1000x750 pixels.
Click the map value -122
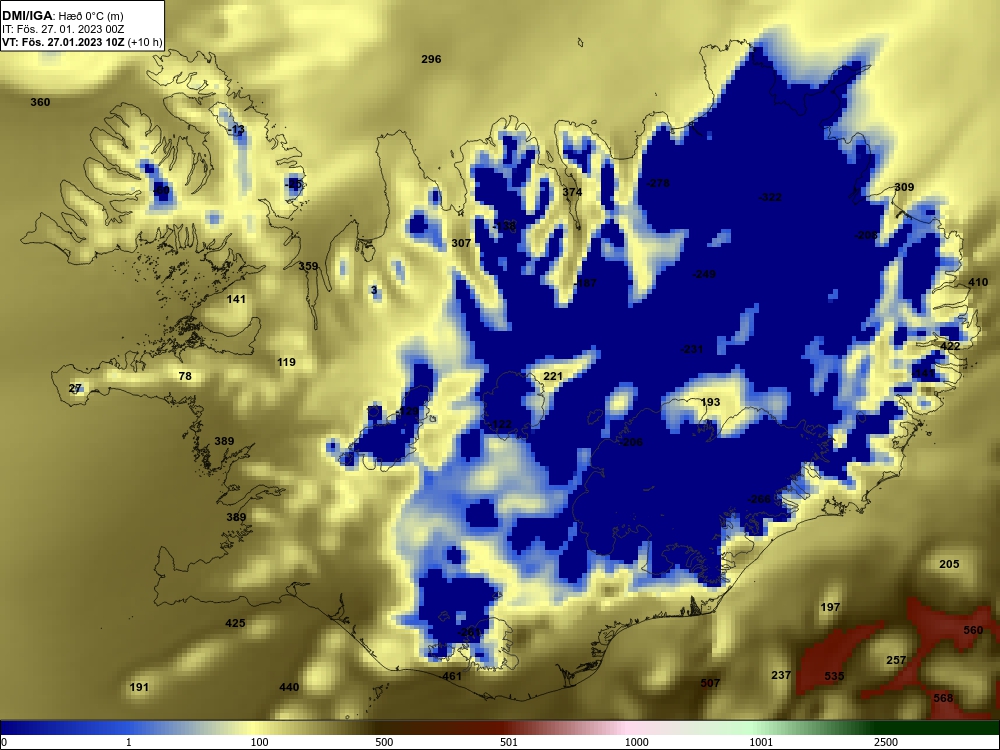tap(501, 425)
